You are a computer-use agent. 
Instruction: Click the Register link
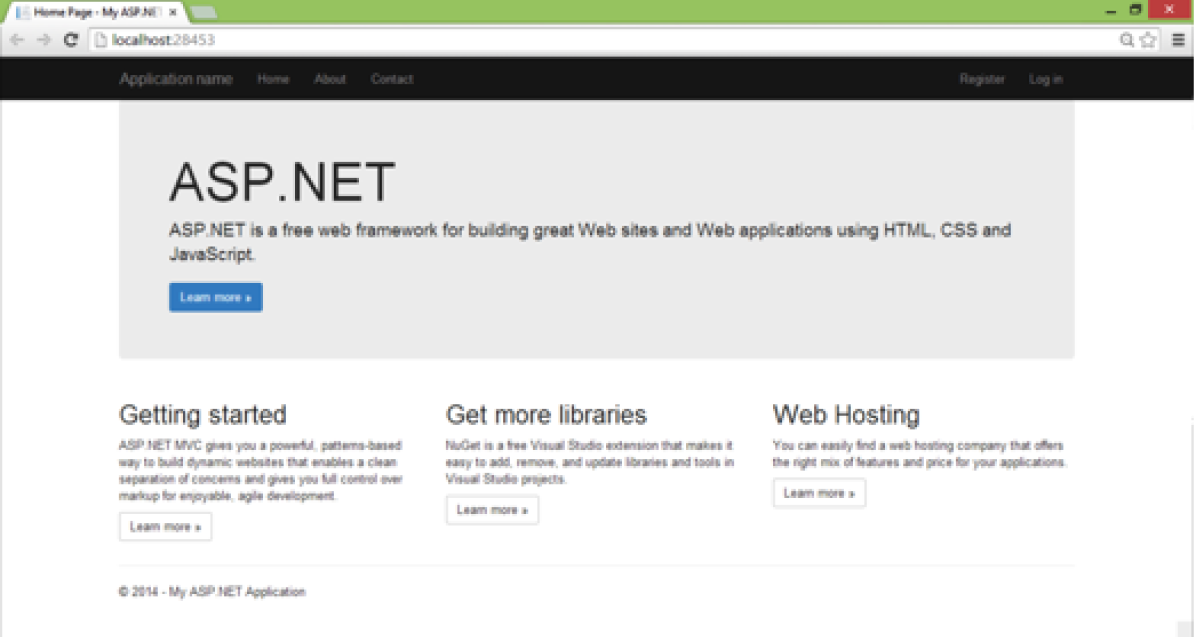(982, 79)
